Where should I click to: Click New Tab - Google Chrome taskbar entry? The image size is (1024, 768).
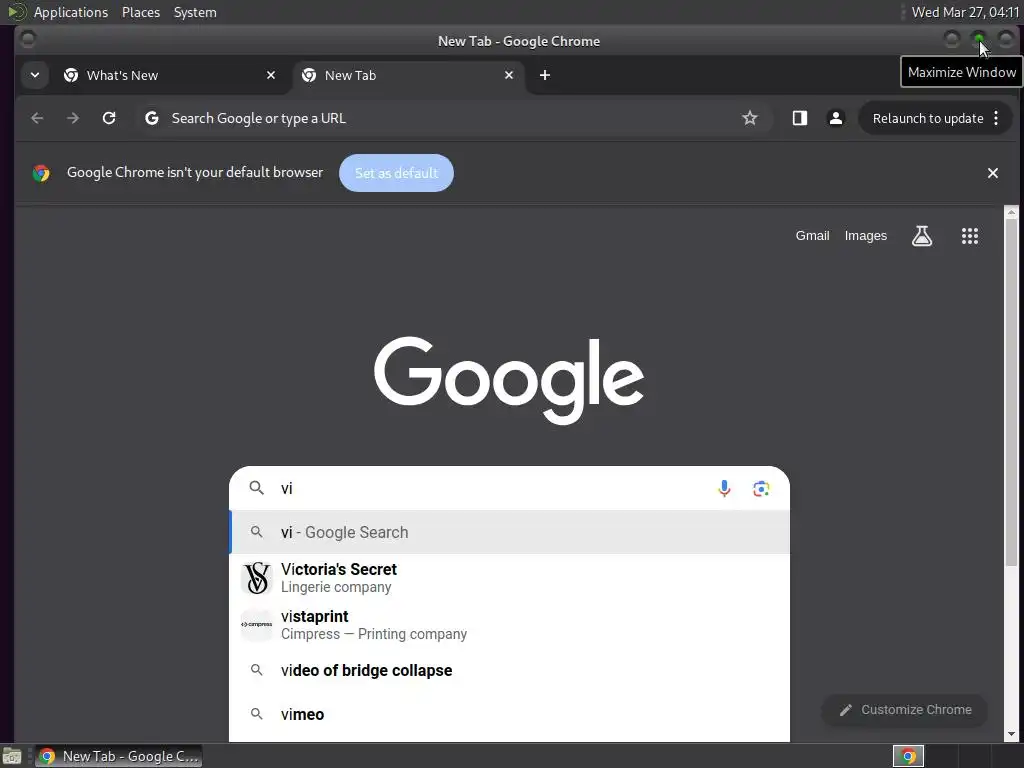point(118,756)
